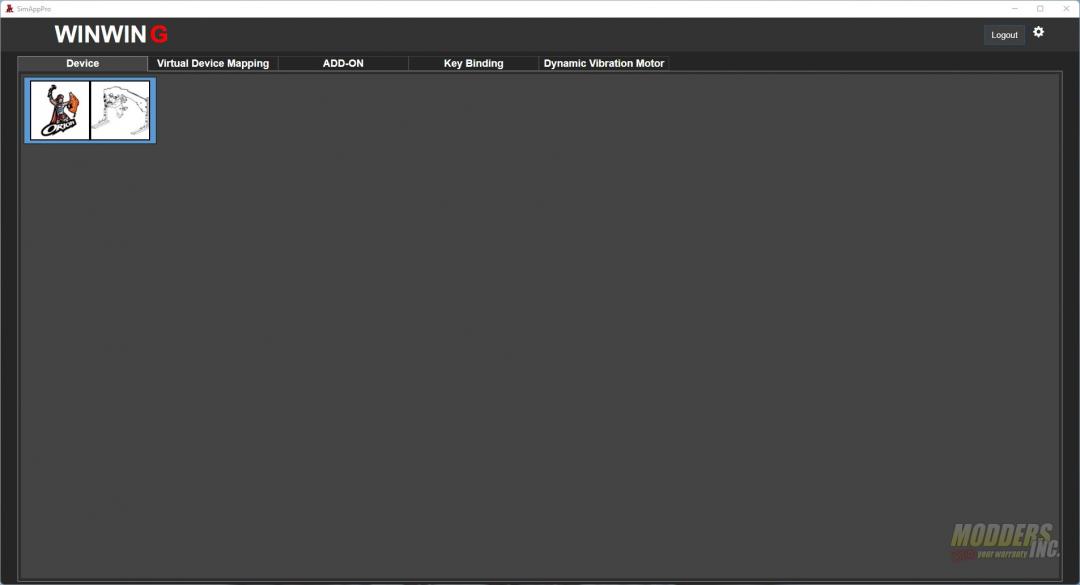Click the SimAppPro title bar icon
1080x585 pixels.
point(9,8)
